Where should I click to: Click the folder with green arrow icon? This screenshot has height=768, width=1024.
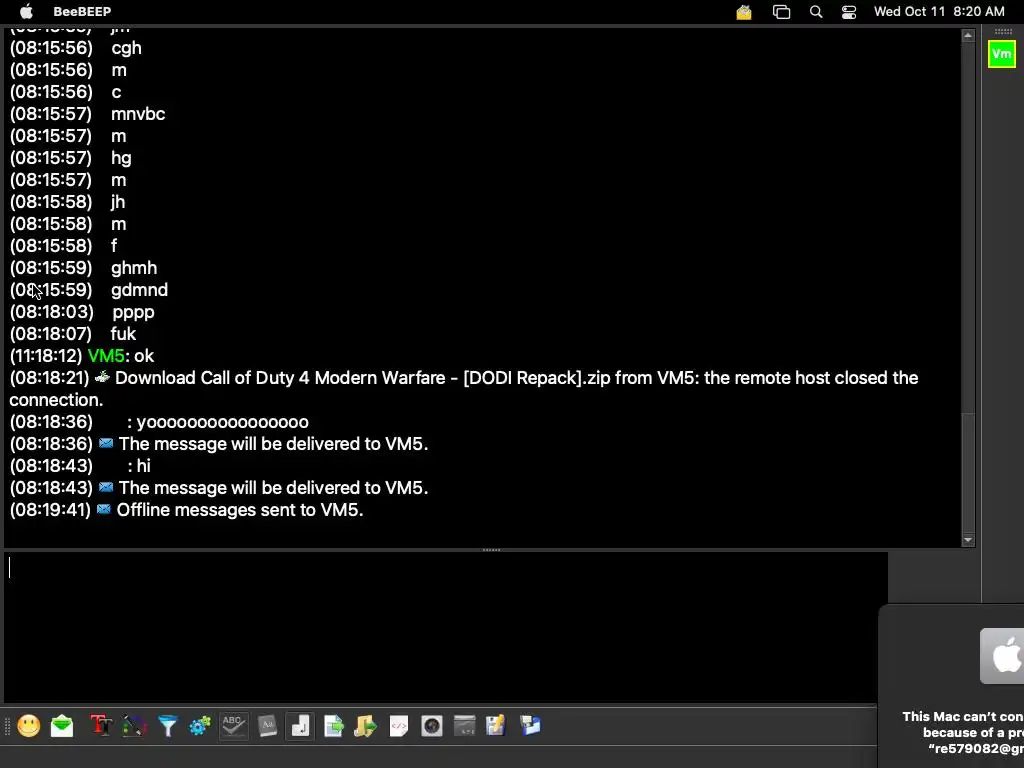coord(366,726)
